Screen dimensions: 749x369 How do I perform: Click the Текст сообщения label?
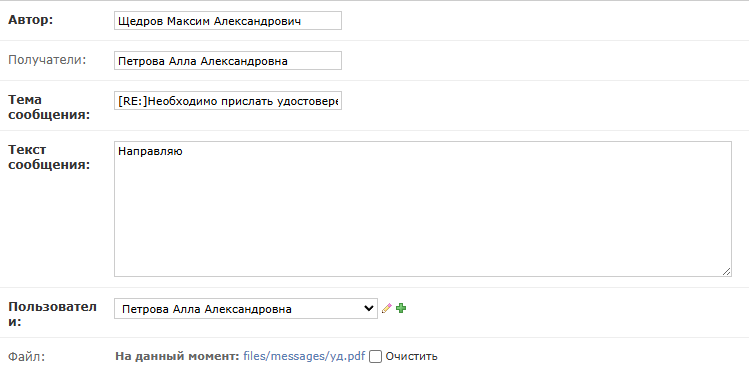[49, 157]
